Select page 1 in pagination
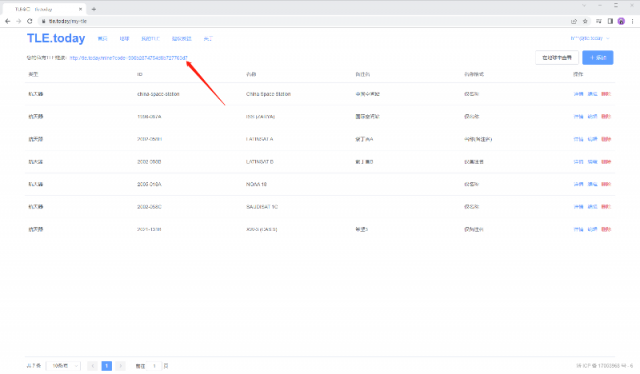Screen dimensions: 640x374 107,366
